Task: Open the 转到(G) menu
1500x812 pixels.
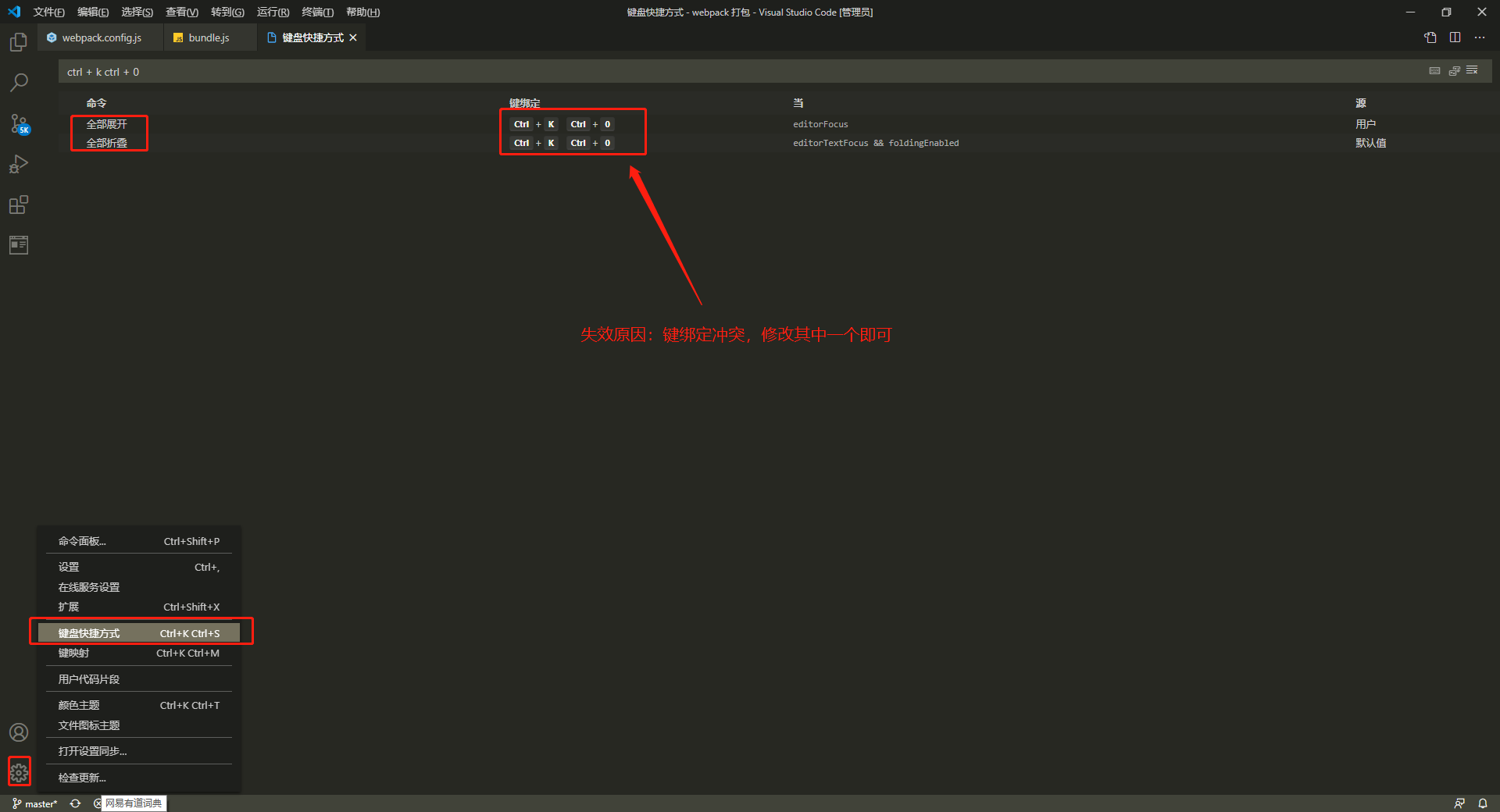Action: pos(227,12)
